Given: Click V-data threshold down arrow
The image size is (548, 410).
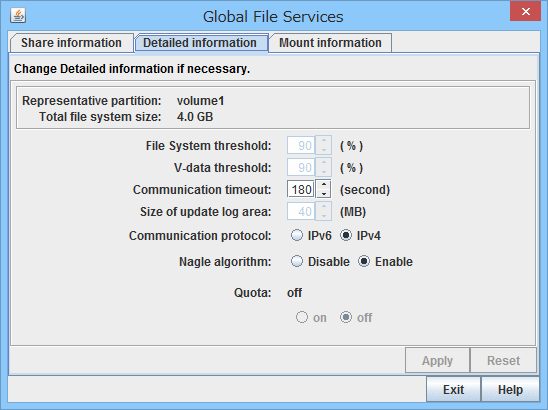Looking at the screenshot, I should [324, 172].
